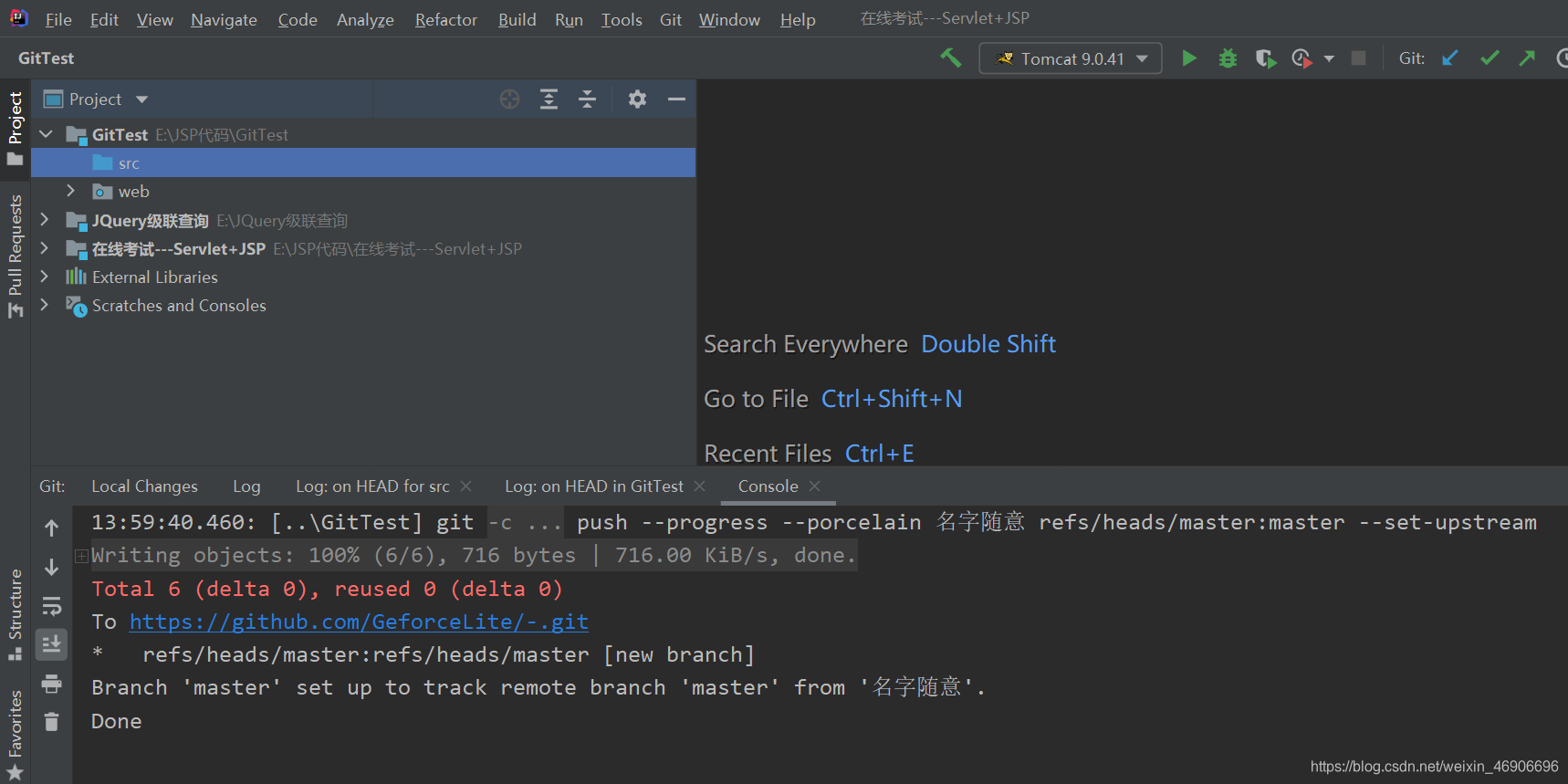Select opened file crosshair icon in Project panel
Viewport: 1568px width, 784px height.
pyautogui.click(x=509, y=99)
